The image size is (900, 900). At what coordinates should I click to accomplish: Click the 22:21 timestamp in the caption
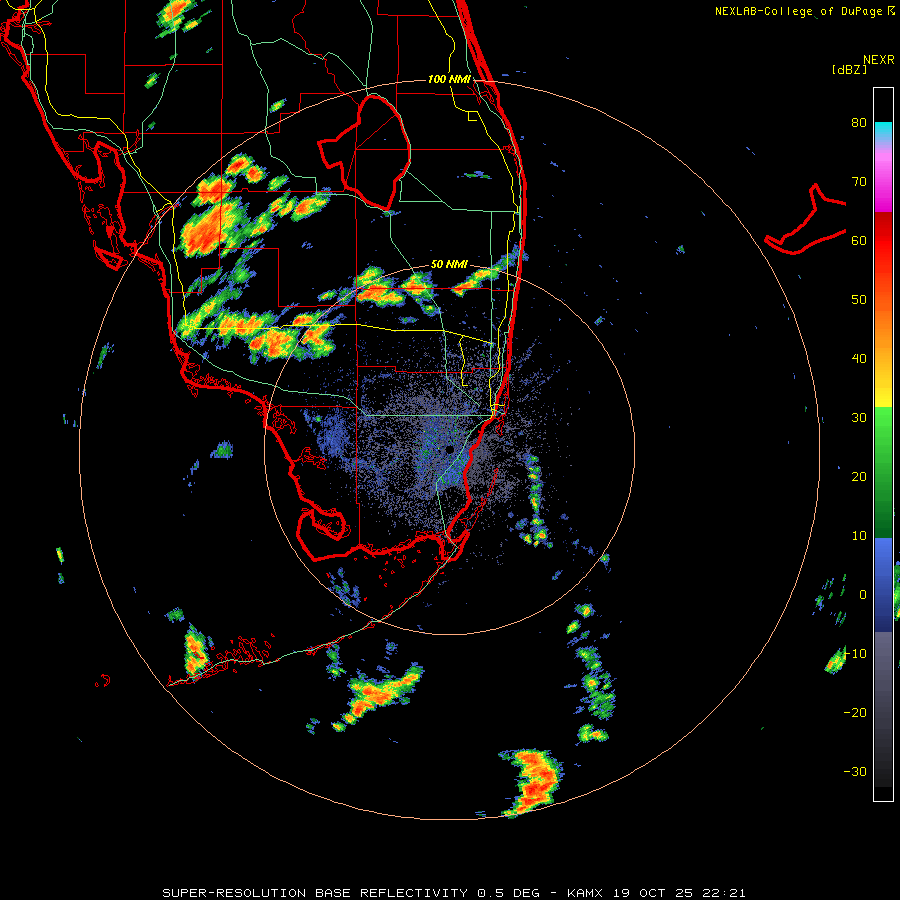pyautogui.click(x=725, y=893)
